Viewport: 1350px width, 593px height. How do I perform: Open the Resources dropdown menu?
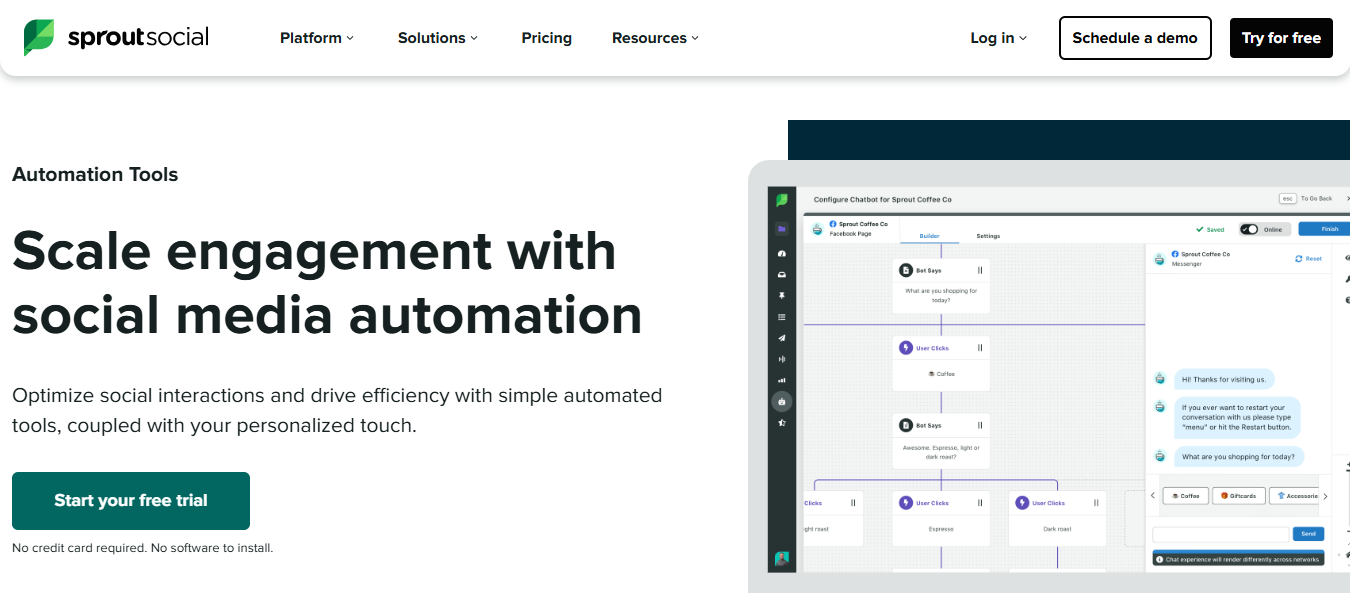point(655,38)
